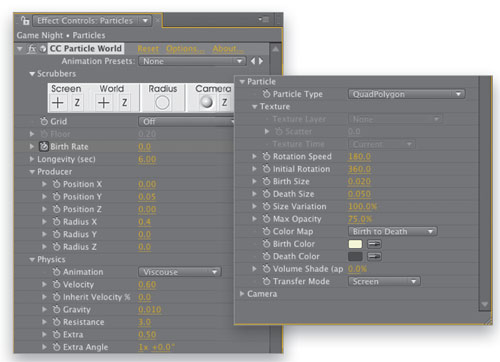The width and height of the screenshot is (500, 362).
Task: Click the Screen Z scrubber
Action: (x=77, y=103)
